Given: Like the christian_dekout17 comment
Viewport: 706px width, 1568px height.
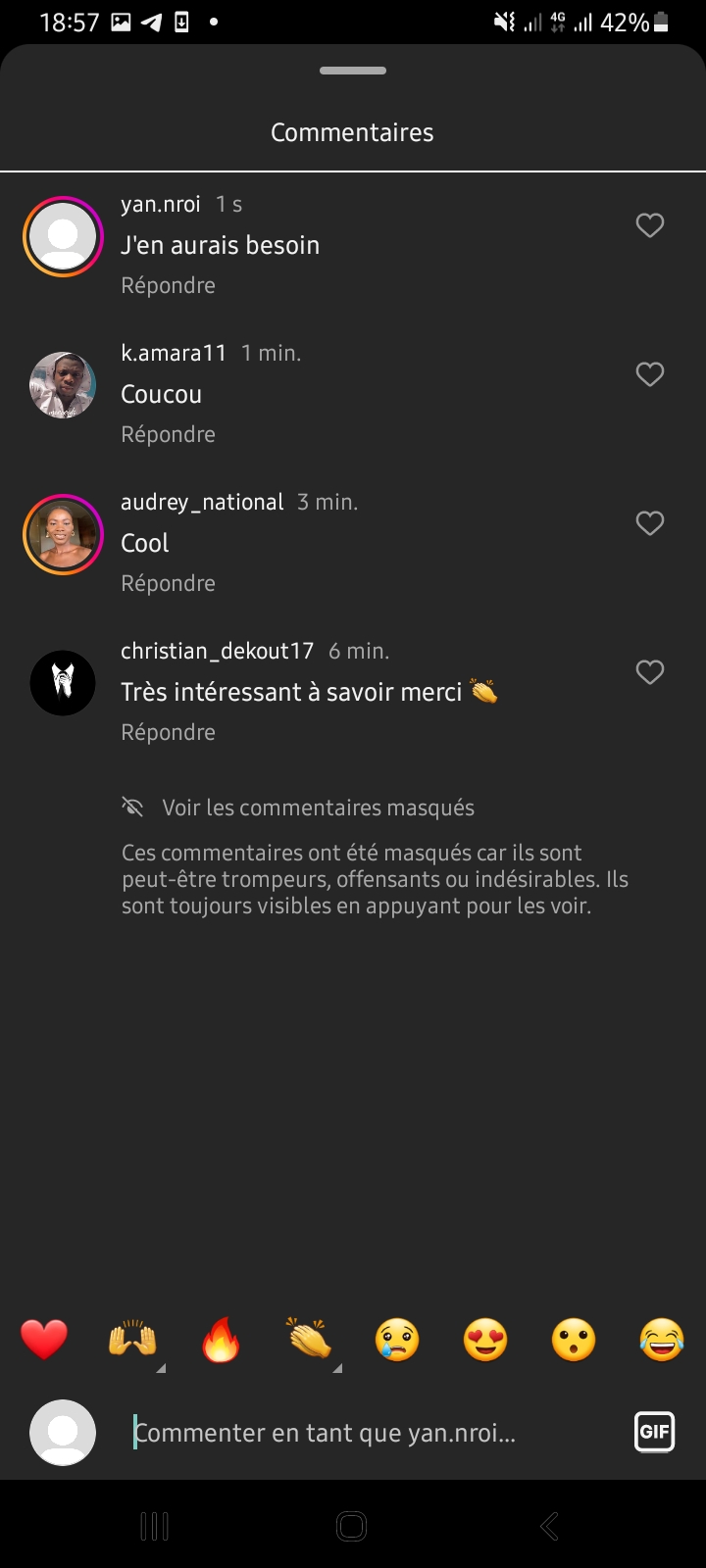Looking at the screenshot, I should [650, 672].
